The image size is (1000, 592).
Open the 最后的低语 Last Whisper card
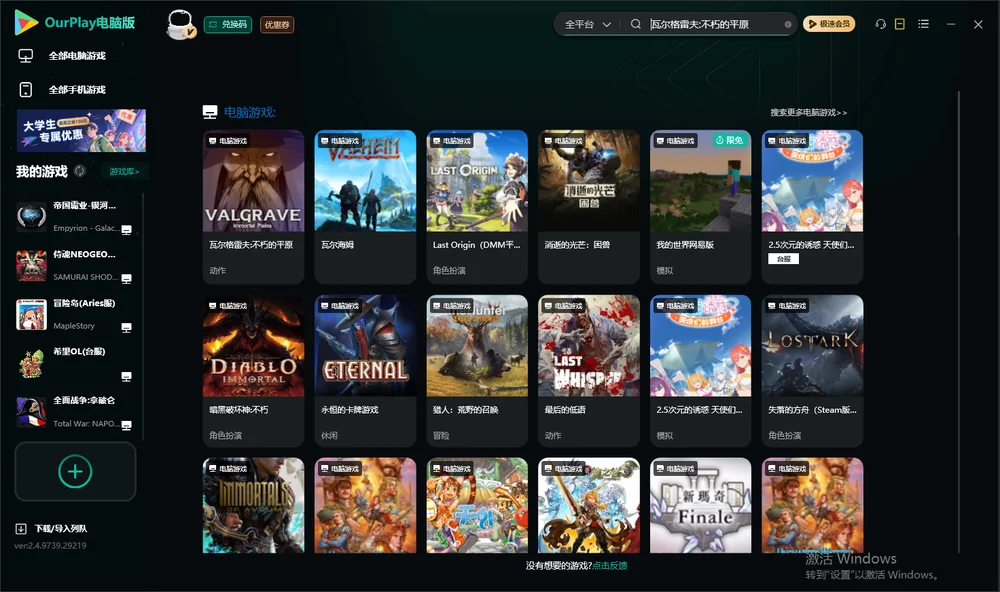(x=589, y=371)
